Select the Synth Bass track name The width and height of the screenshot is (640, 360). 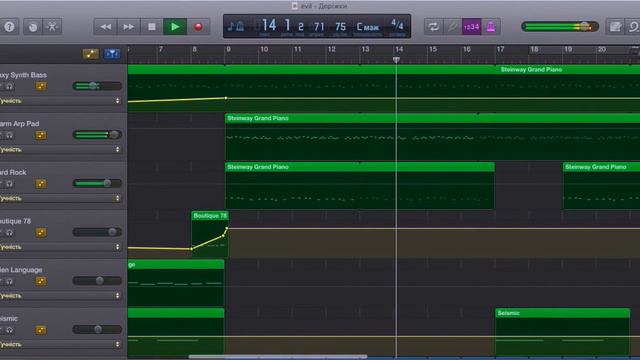click(x=23, y=75)
